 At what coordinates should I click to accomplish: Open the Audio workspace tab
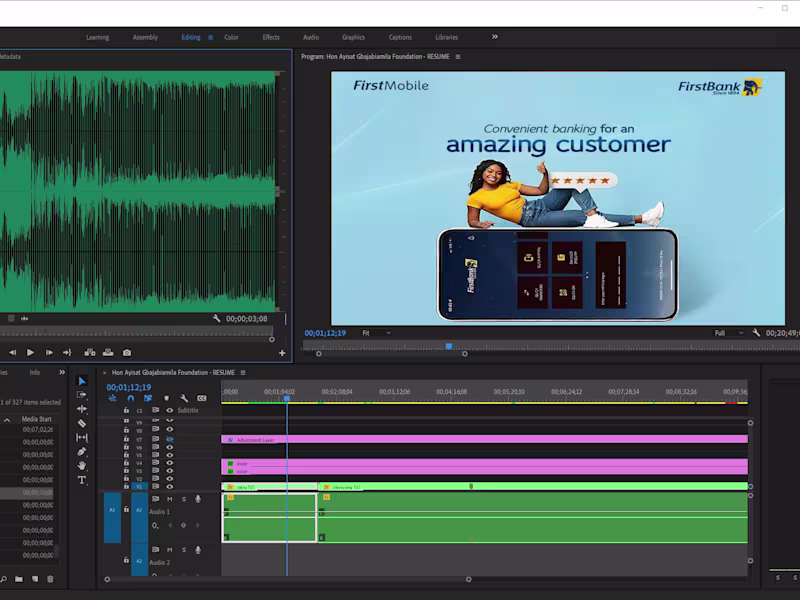pos(311,37)
